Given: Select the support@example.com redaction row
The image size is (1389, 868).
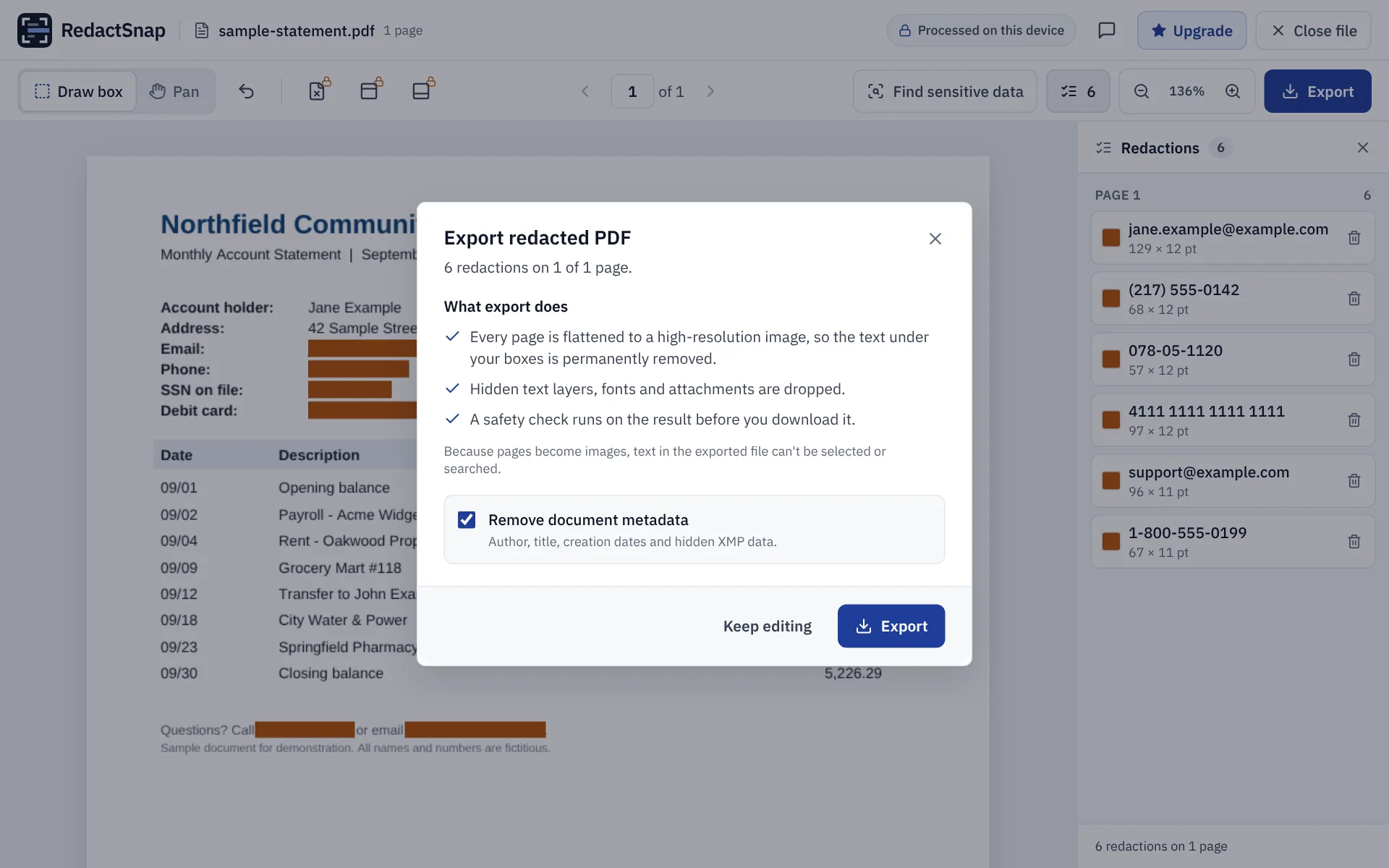Looking at the screenshot, I should (x=1233, y=481).
